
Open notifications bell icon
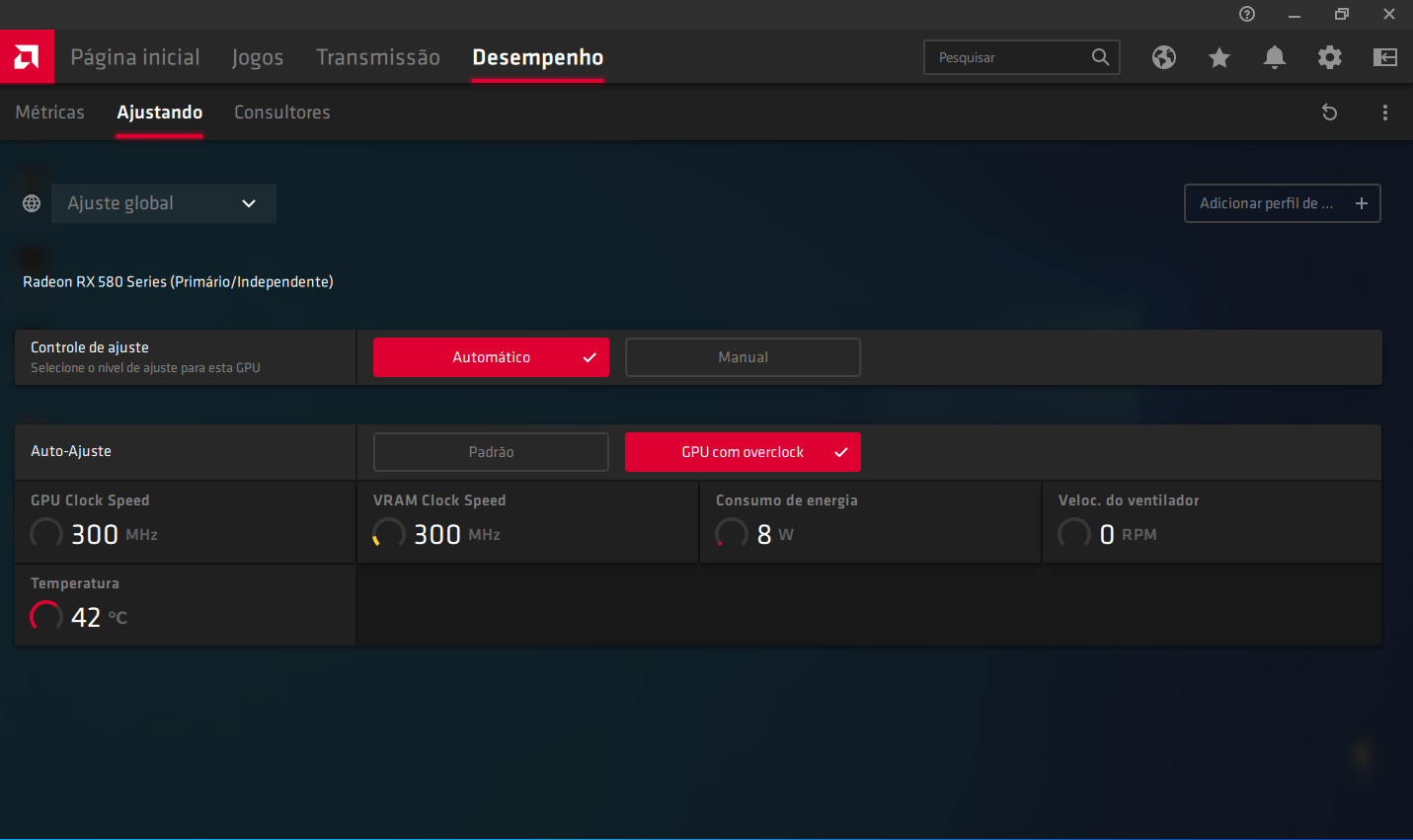1275,57
